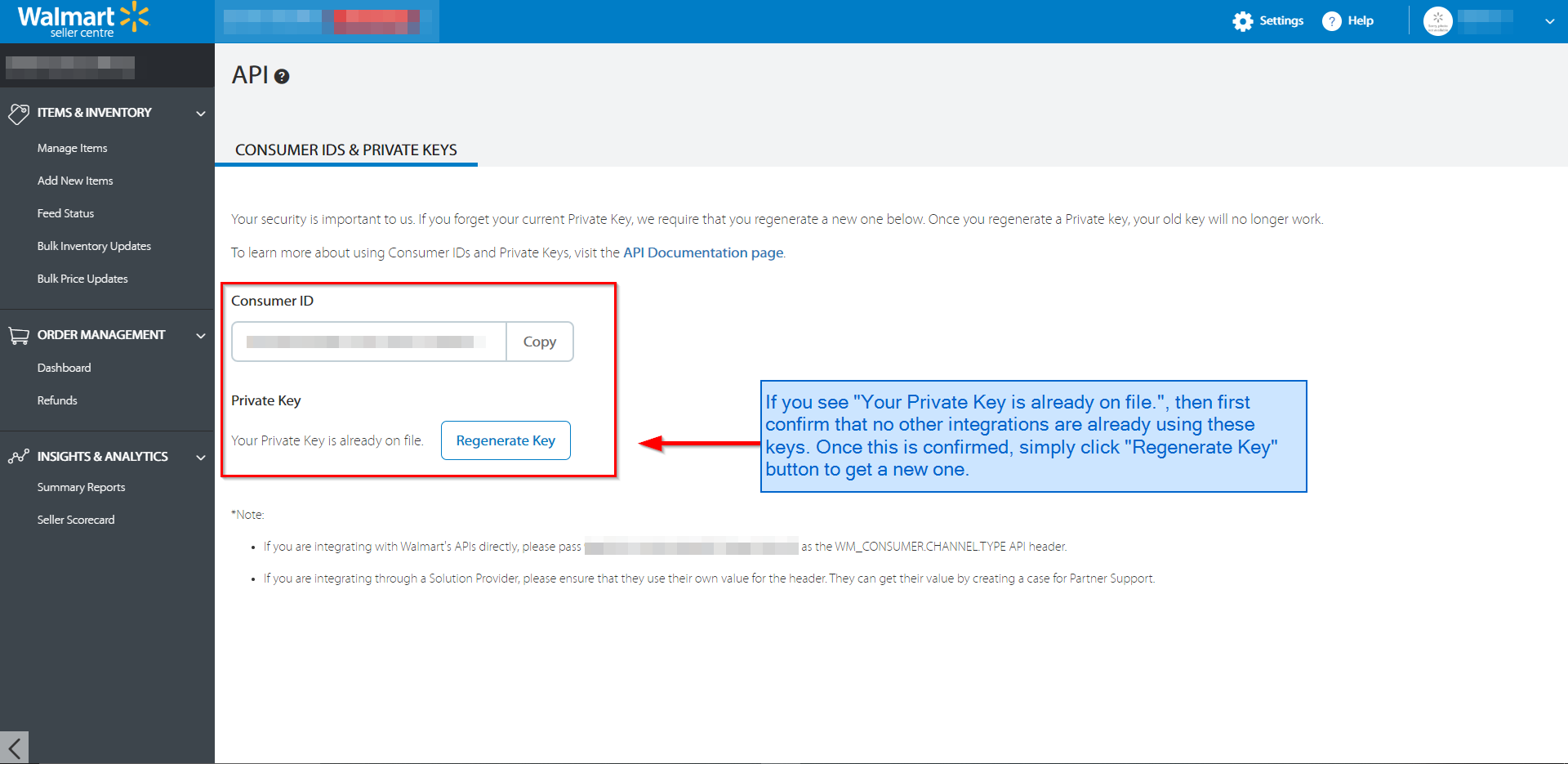Open Summary Reports
Screen dimensions: 1568x764
coord(81,487)
